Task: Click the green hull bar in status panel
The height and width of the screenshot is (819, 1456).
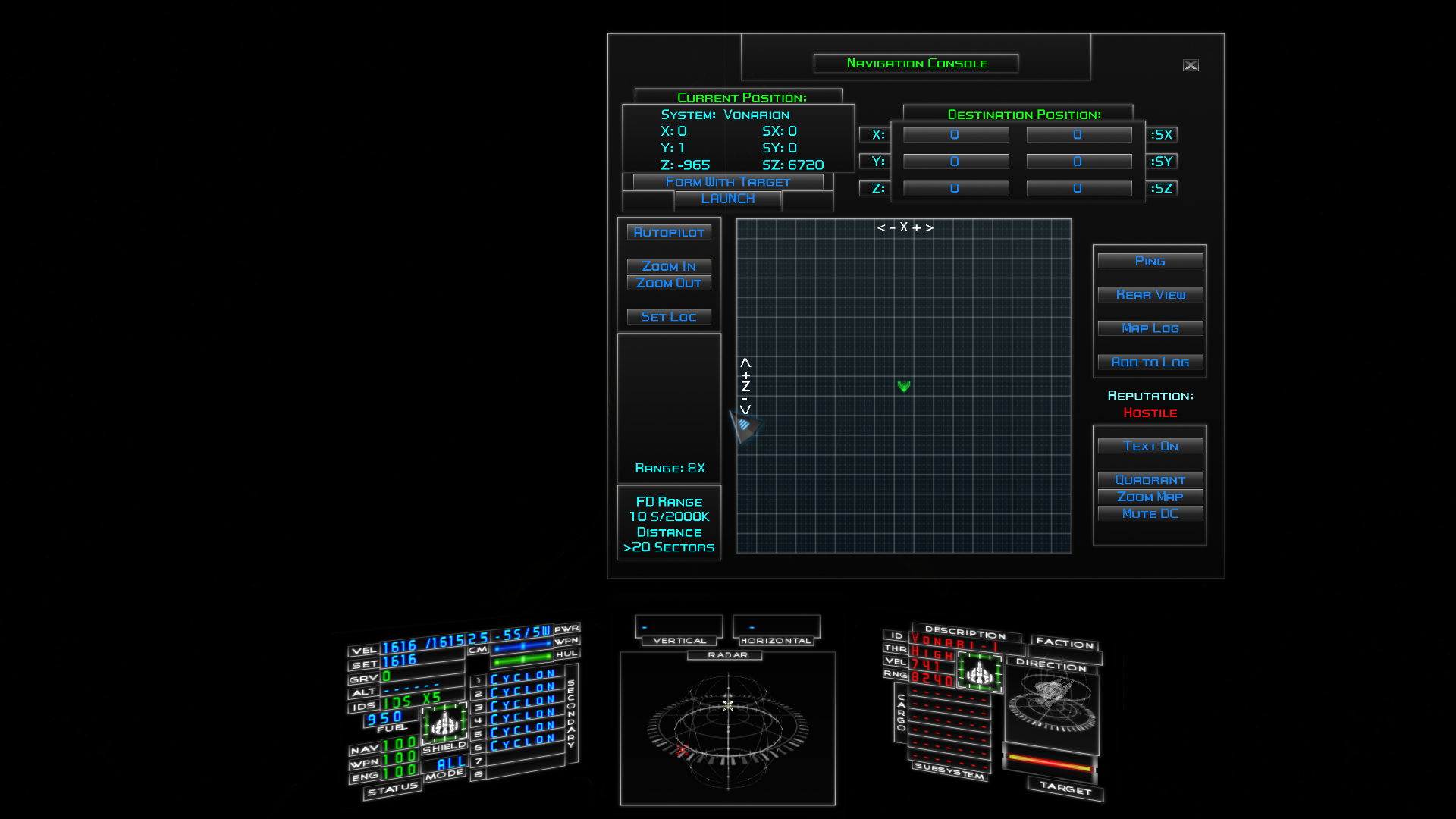Action: click(522, 659)
